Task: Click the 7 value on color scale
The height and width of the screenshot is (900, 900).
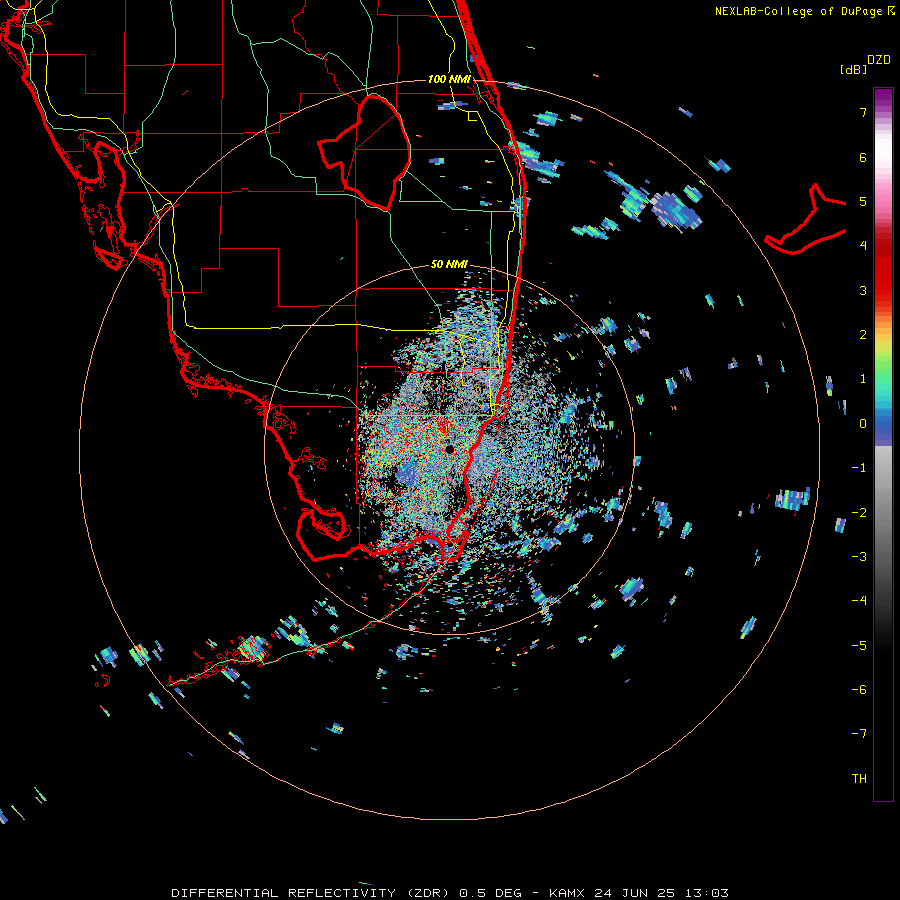Action: (863, 112)
